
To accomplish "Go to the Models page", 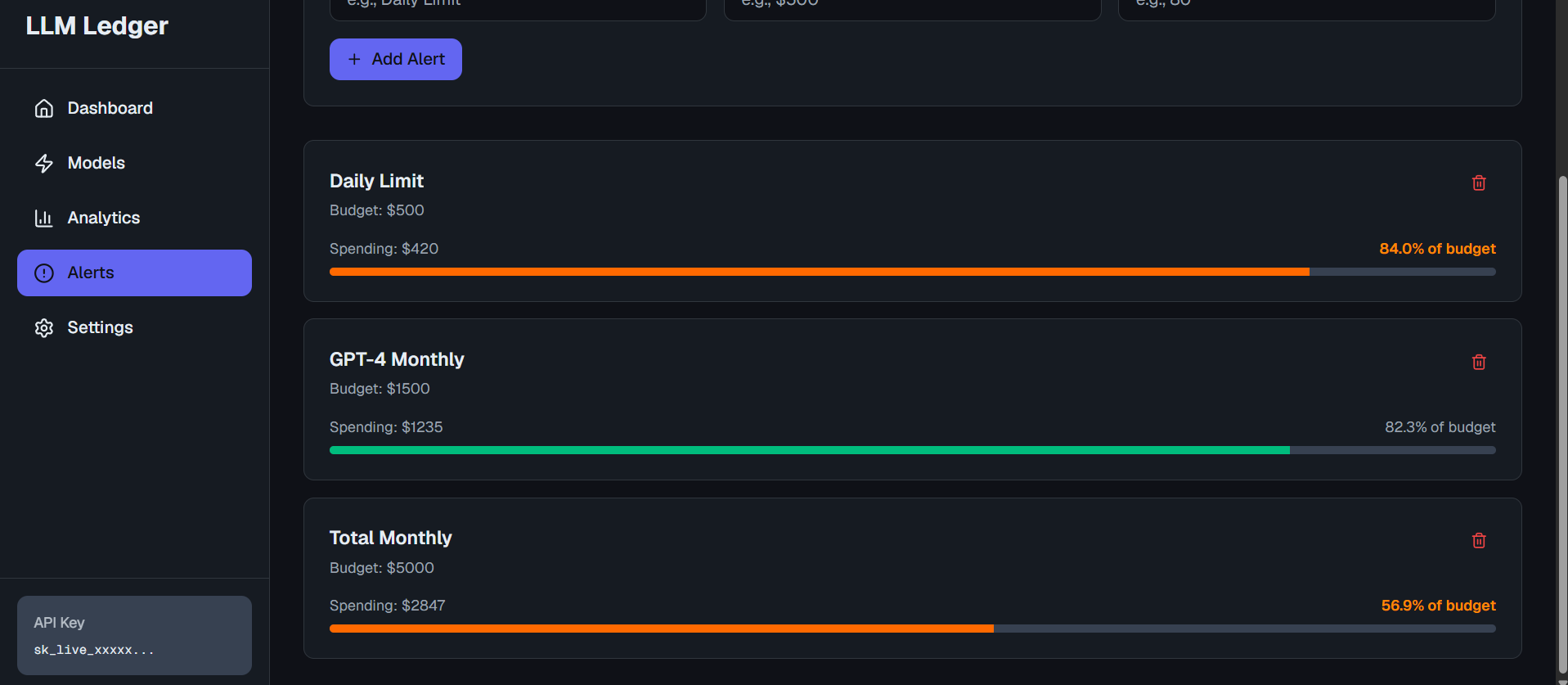I will pyautogui.click(x=134, y=163).
